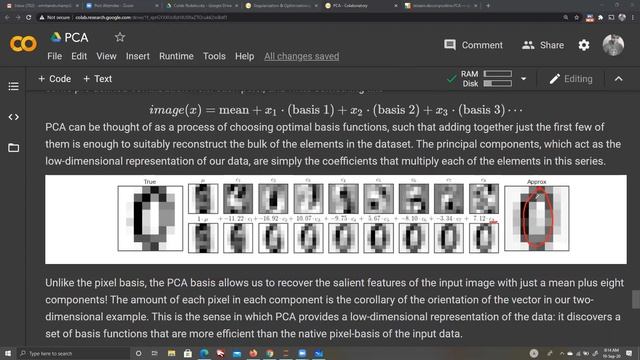This screenshot has height=360, width=640.
Task: Launch Microsoft Edge from the taskbar
Action: pos(204,353)
